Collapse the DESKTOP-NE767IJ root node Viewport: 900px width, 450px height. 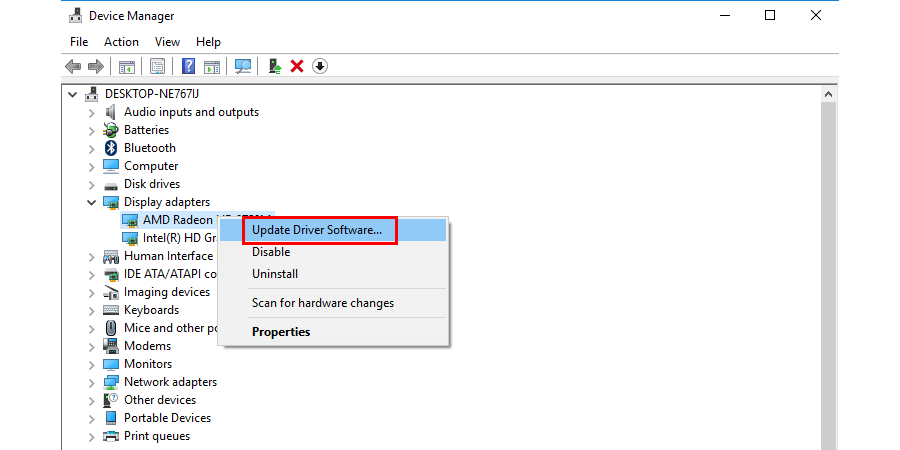pos(72,94)
